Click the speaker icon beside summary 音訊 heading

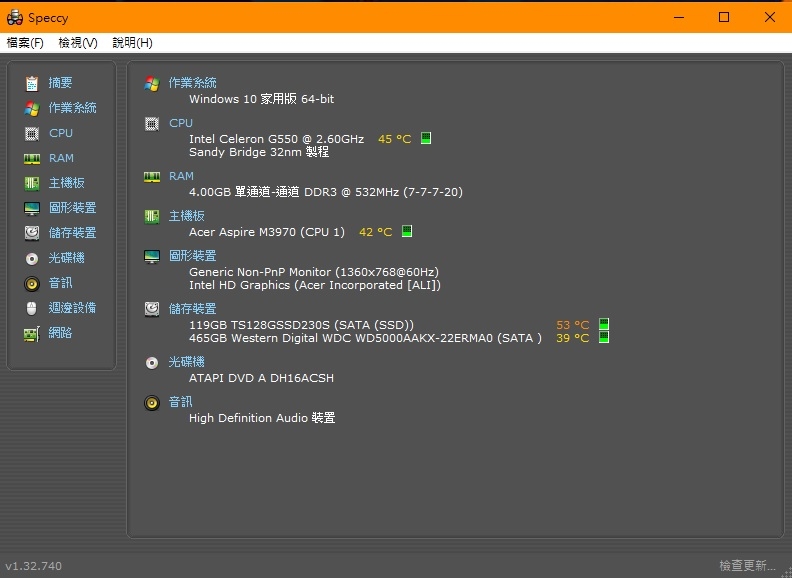[x=152, y=403]
